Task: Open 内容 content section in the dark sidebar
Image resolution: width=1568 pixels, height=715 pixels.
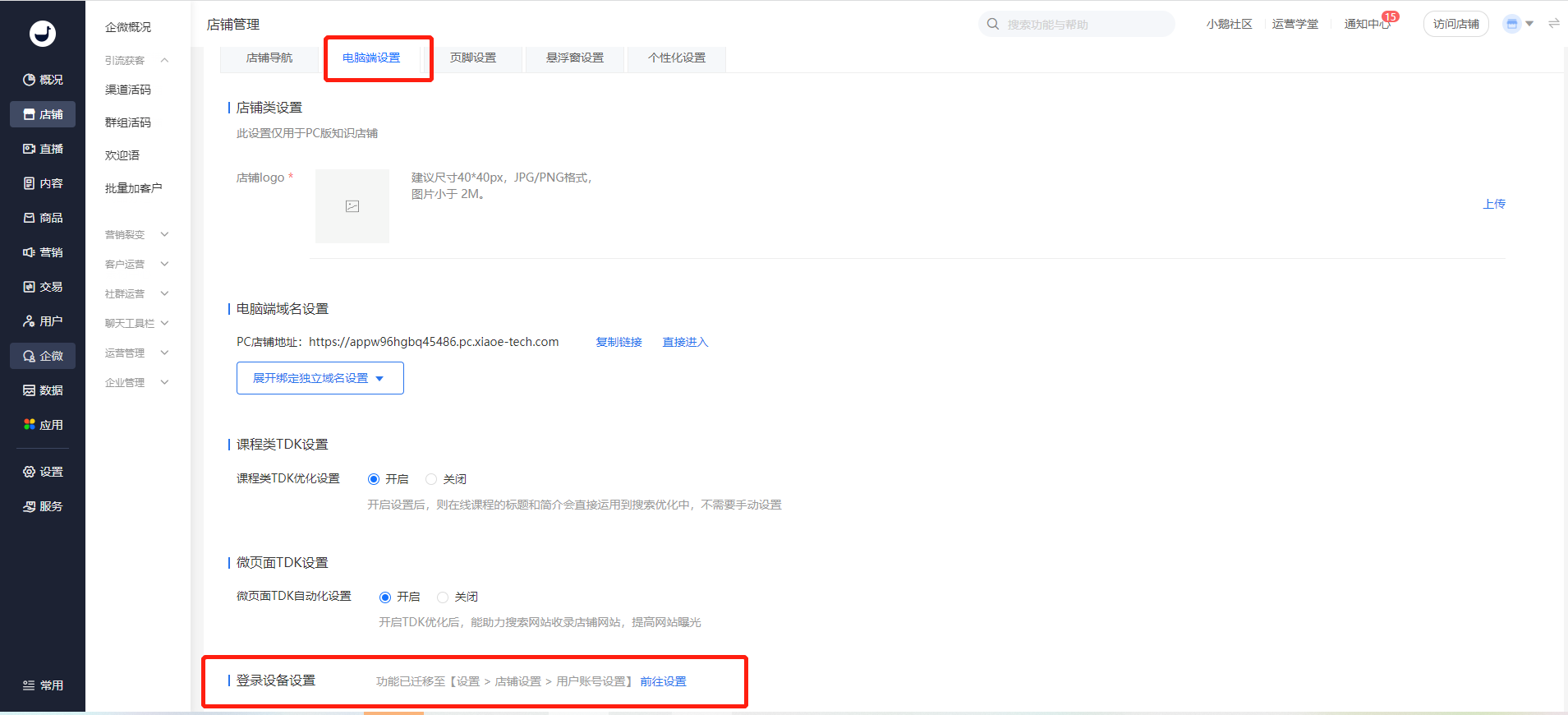Action: click(x=43, y=183)
